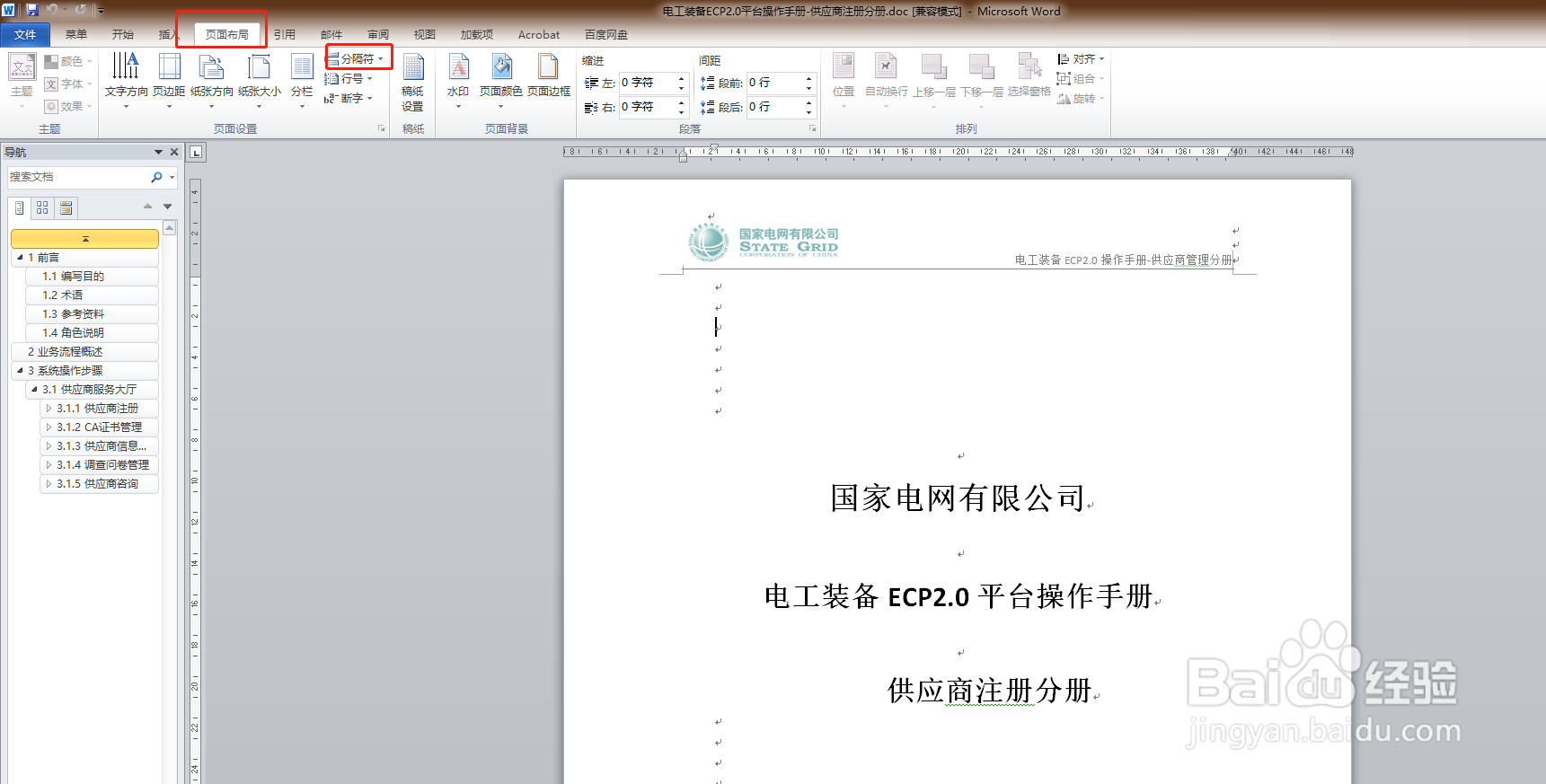Show headings view in navigation pane

20,207
